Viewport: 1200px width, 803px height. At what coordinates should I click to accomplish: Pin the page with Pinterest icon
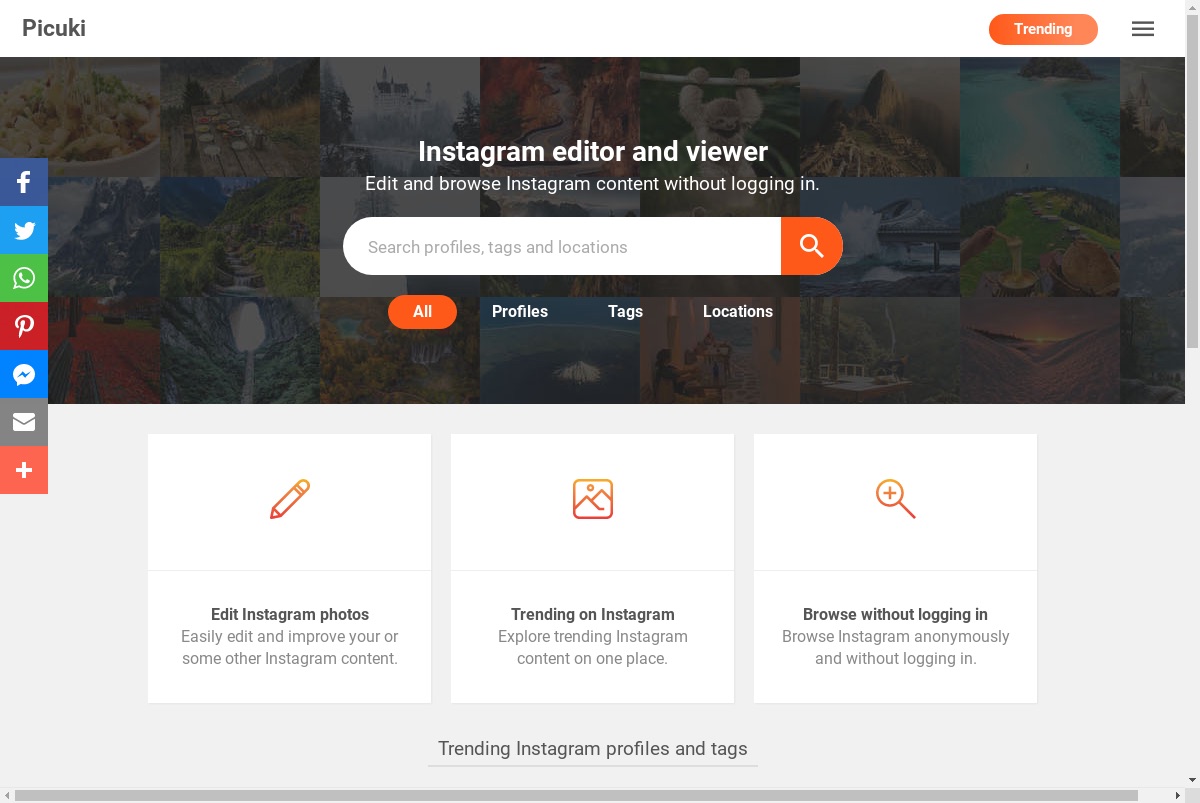pyautogui.click(x=24, y=326)
